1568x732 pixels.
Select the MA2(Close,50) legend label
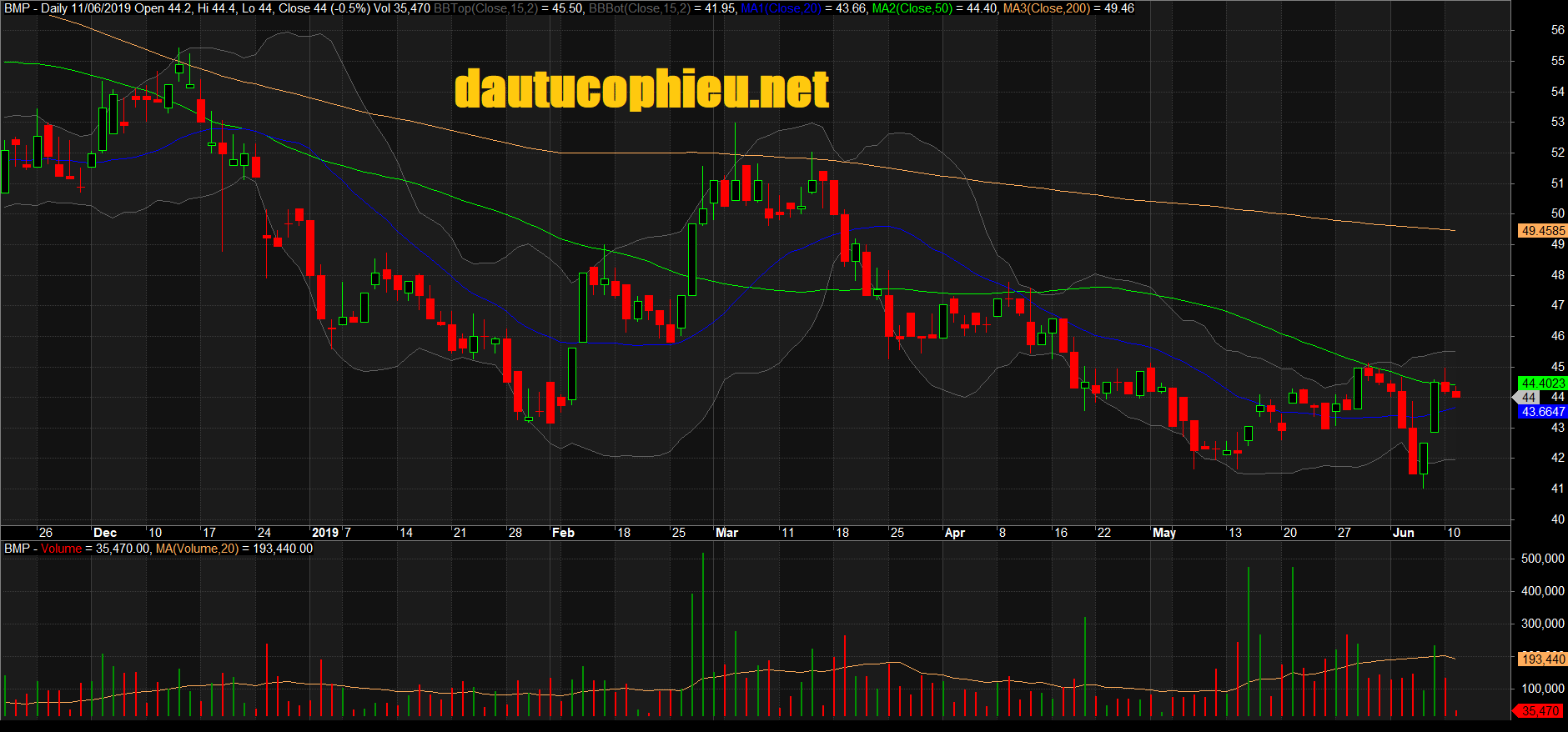(x=912, y=8)
